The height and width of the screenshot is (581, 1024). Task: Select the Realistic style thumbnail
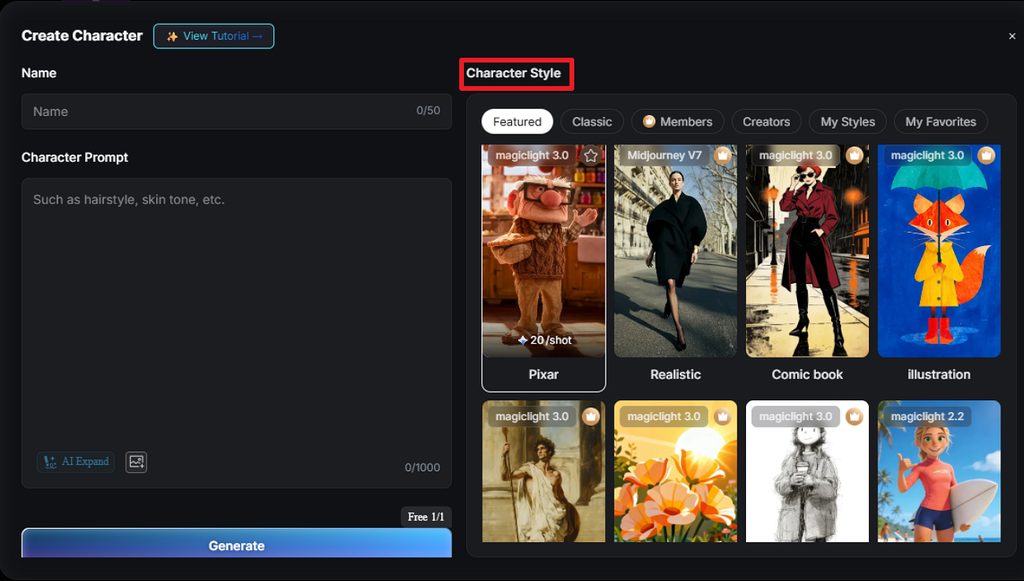coord(675,251)
